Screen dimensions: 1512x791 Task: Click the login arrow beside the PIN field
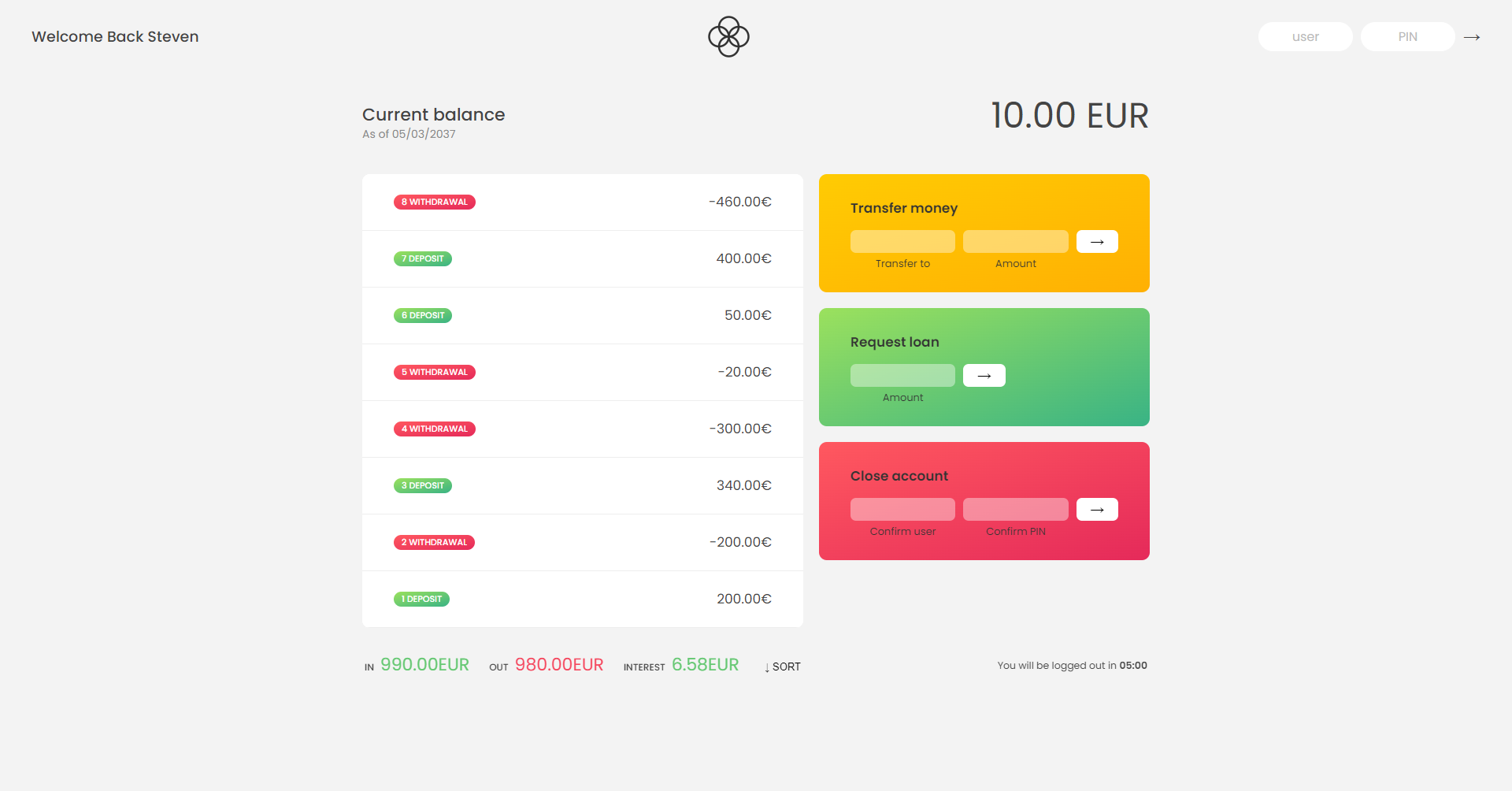[x=1473, y=36]
